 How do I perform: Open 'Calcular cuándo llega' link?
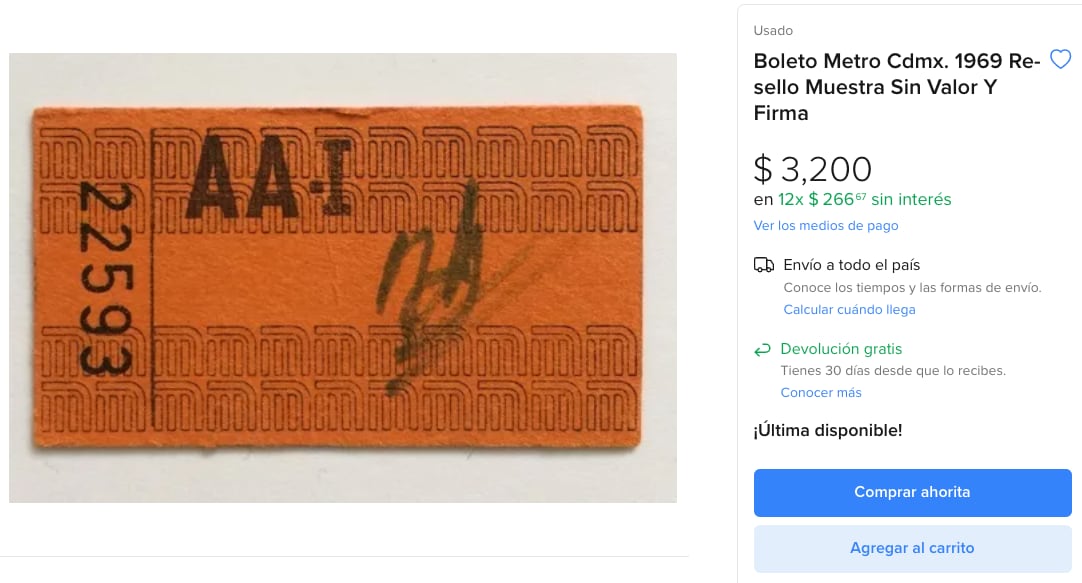point(849,310)
